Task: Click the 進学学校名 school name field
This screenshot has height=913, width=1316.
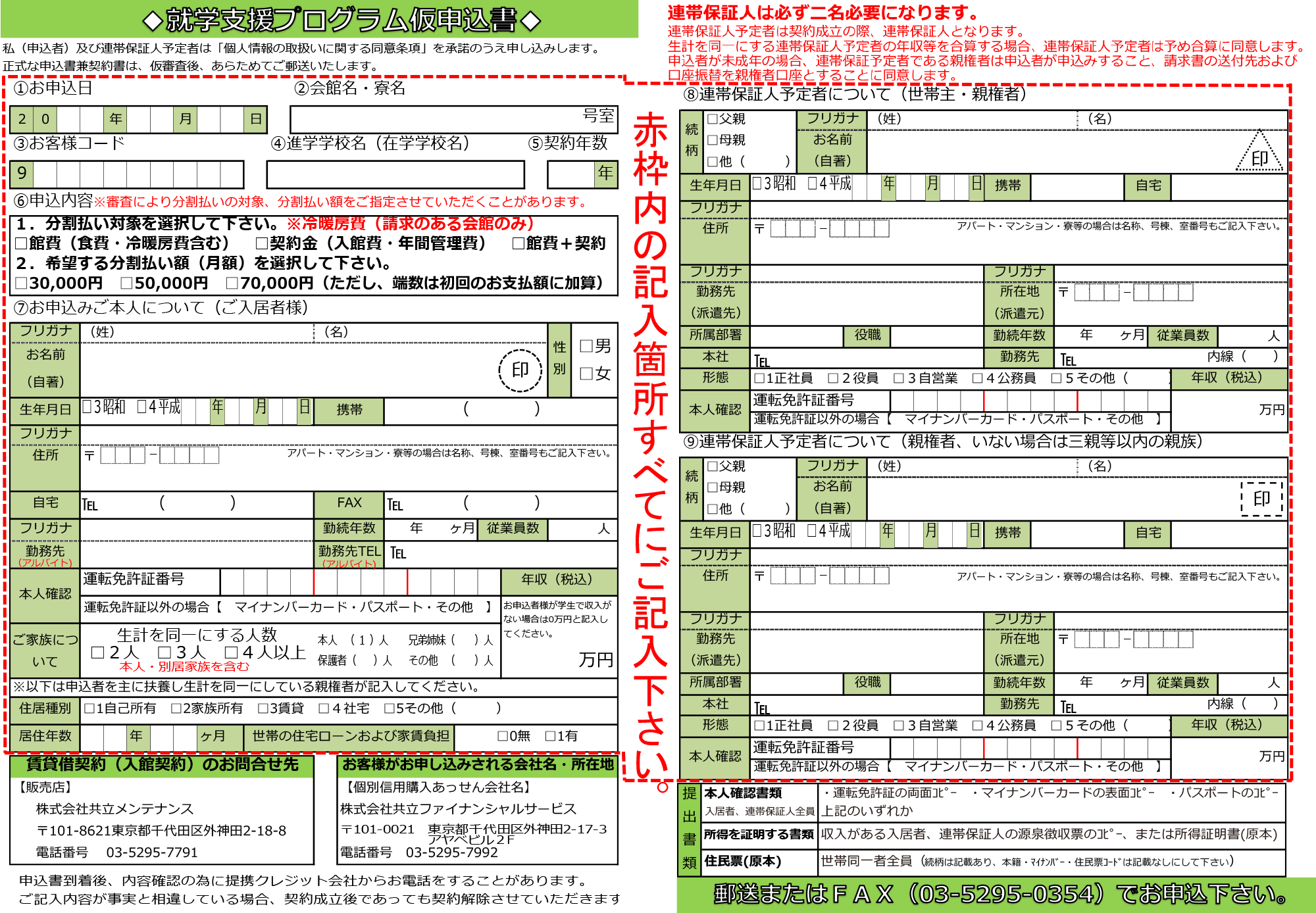Action: (395, 175)
